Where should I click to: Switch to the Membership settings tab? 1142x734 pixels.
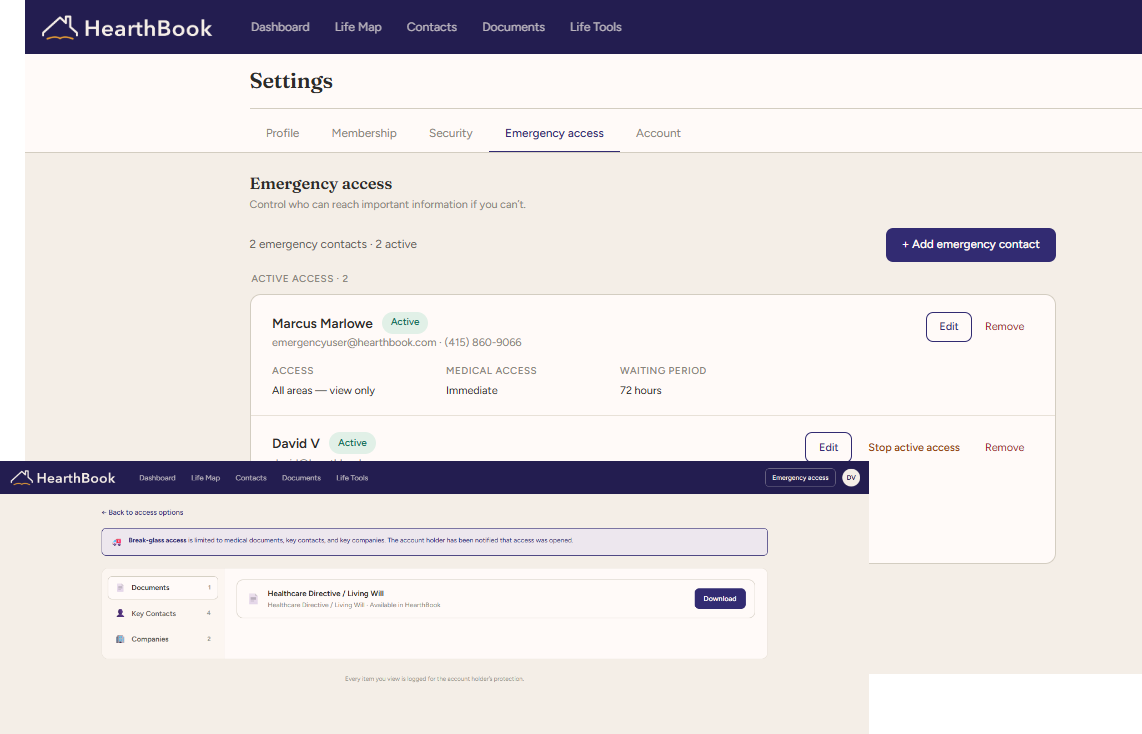364,133
